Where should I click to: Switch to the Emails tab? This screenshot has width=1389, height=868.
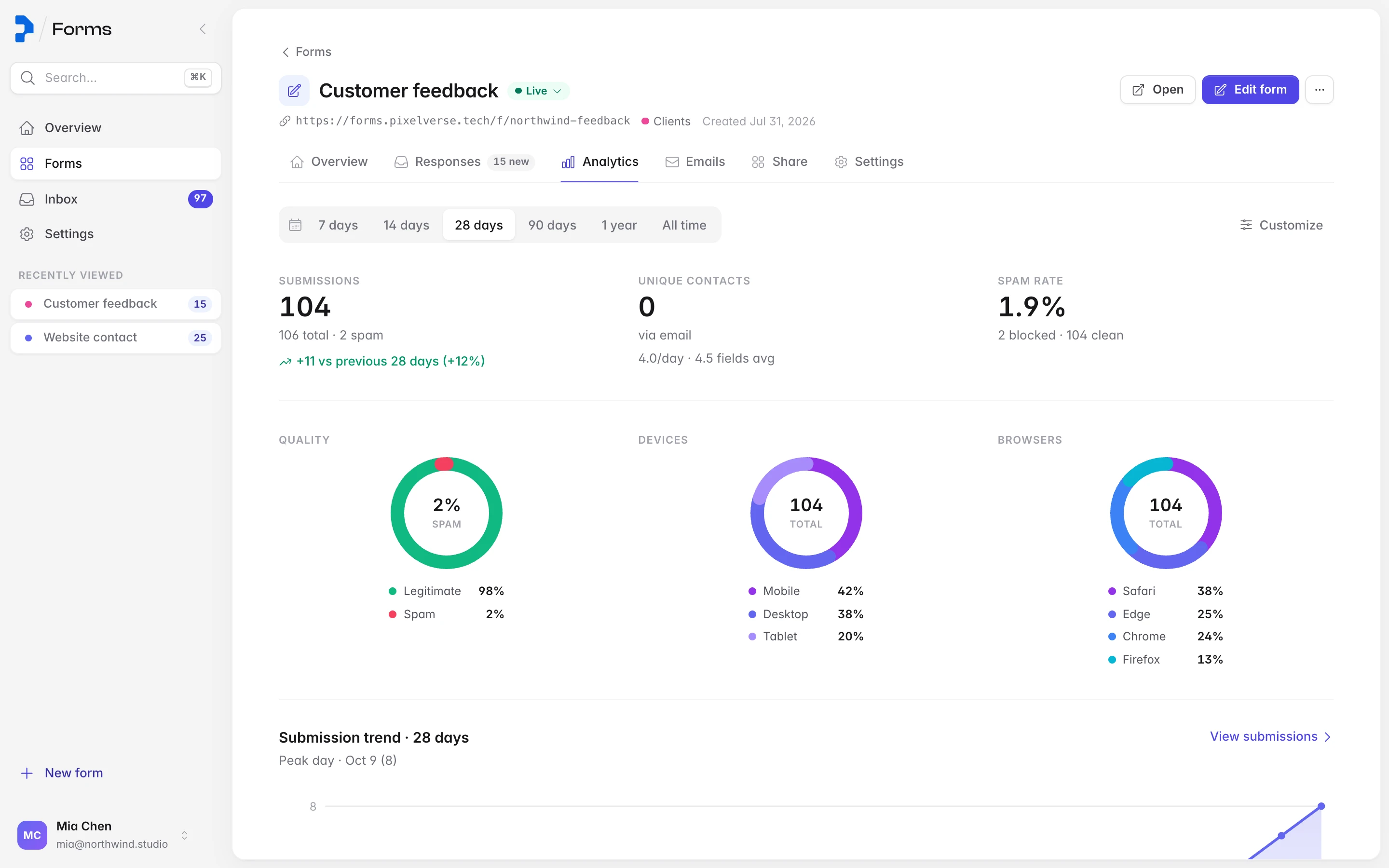[695, 162]
